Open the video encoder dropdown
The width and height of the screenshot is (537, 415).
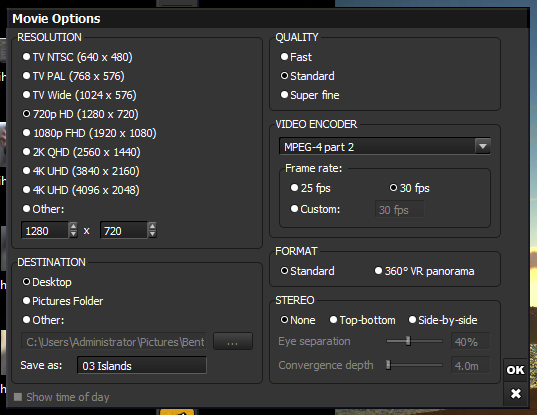[483, 147]
